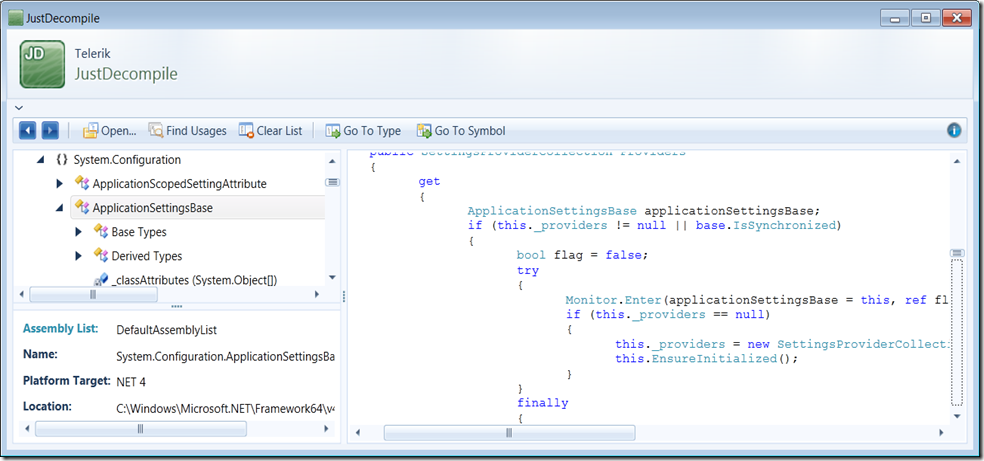Viewport: 984px width, 461px height.
Task: Select ApplicationSettingsBase tree item
Action: tap(152, 208)
